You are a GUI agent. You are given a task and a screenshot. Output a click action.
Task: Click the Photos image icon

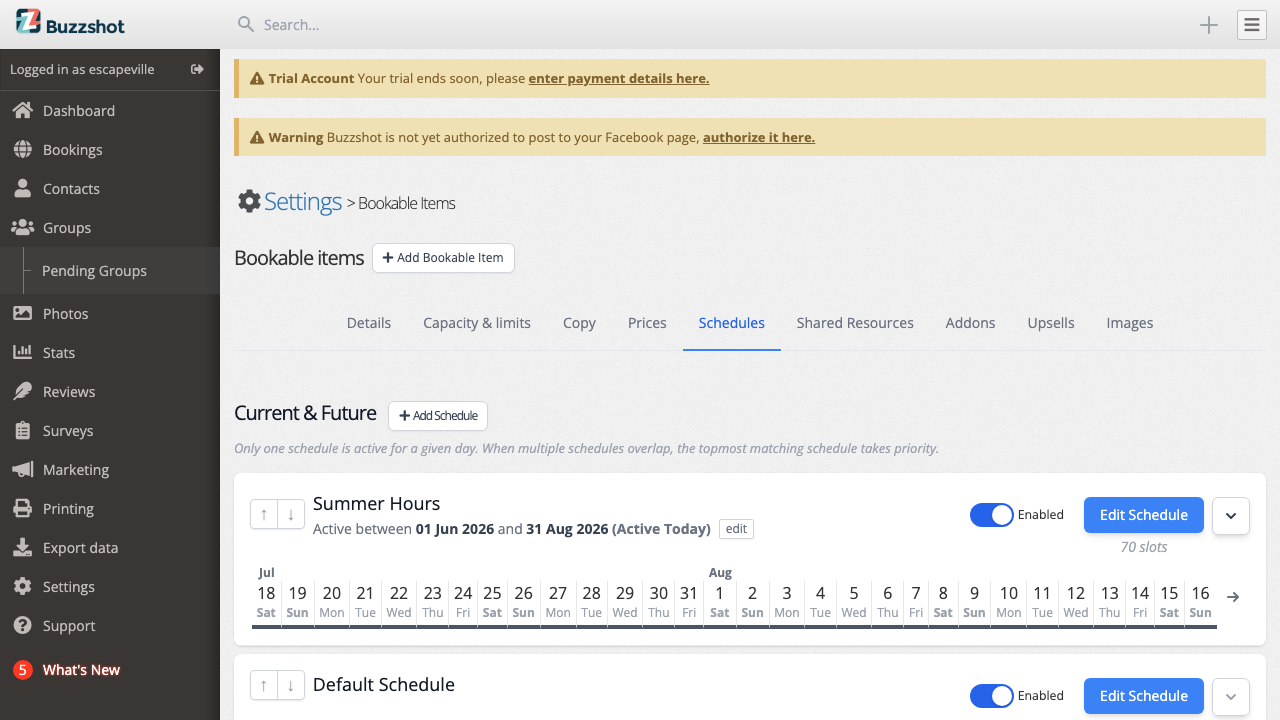[x=22, y=313]
